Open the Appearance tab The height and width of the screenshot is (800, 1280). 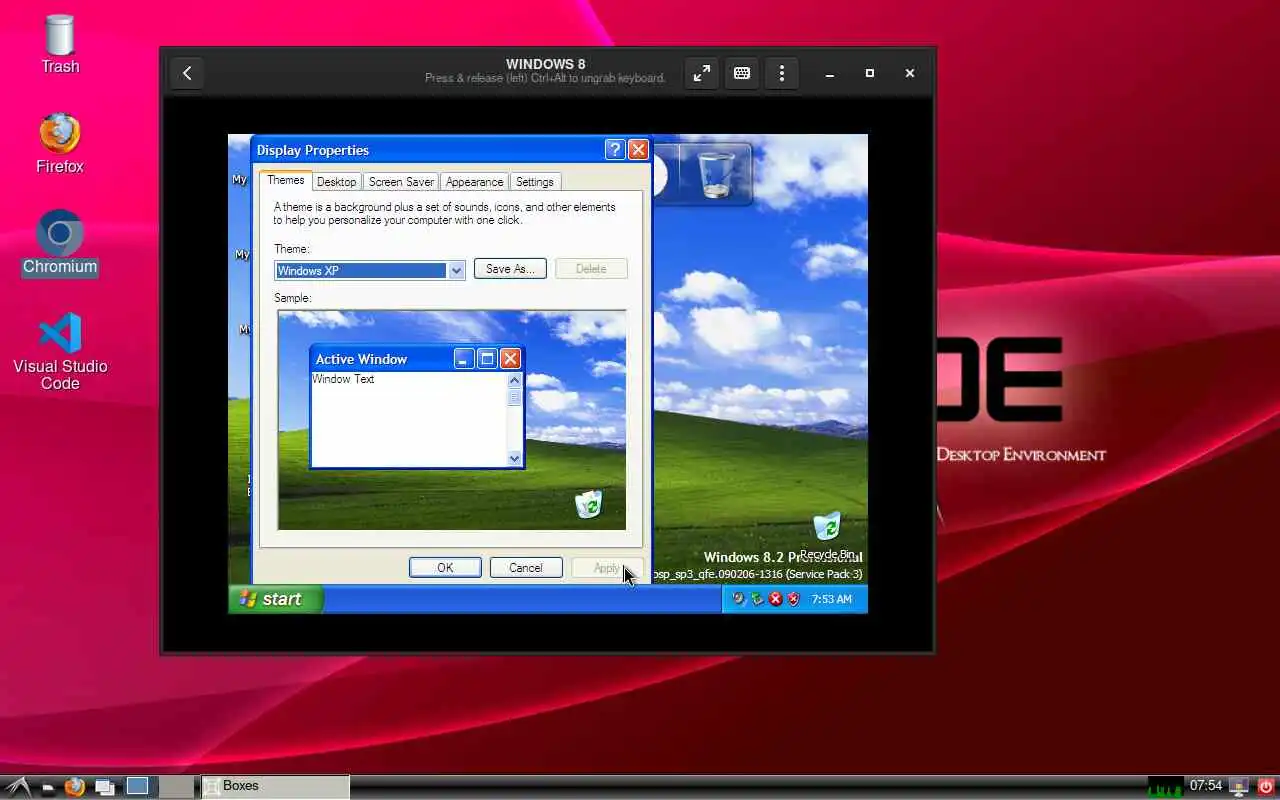tap(474, 182)
